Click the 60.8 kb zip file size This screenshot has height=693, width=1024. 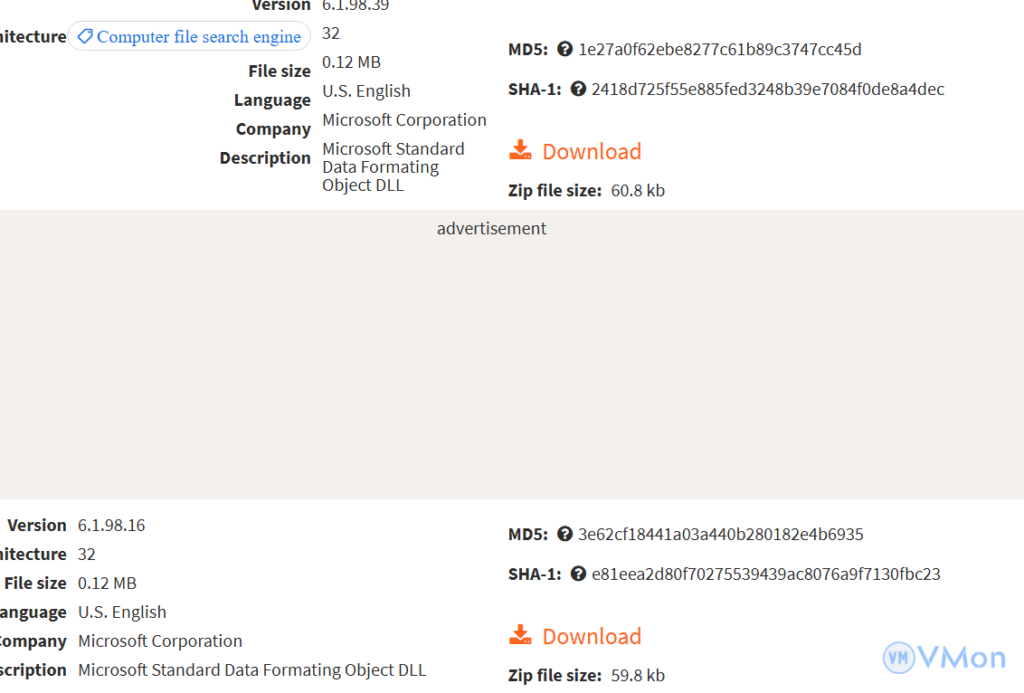pyautogui.click(x=637, y=190)
